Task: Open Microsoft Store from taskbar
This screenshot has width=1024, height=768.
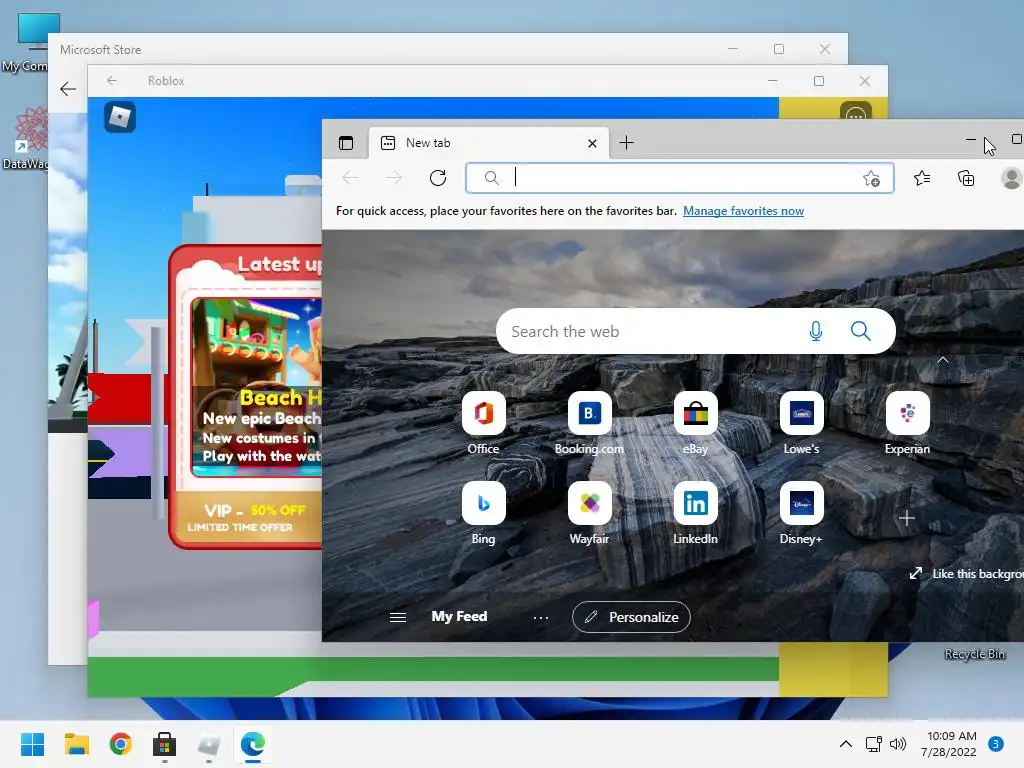Action: 165,744
